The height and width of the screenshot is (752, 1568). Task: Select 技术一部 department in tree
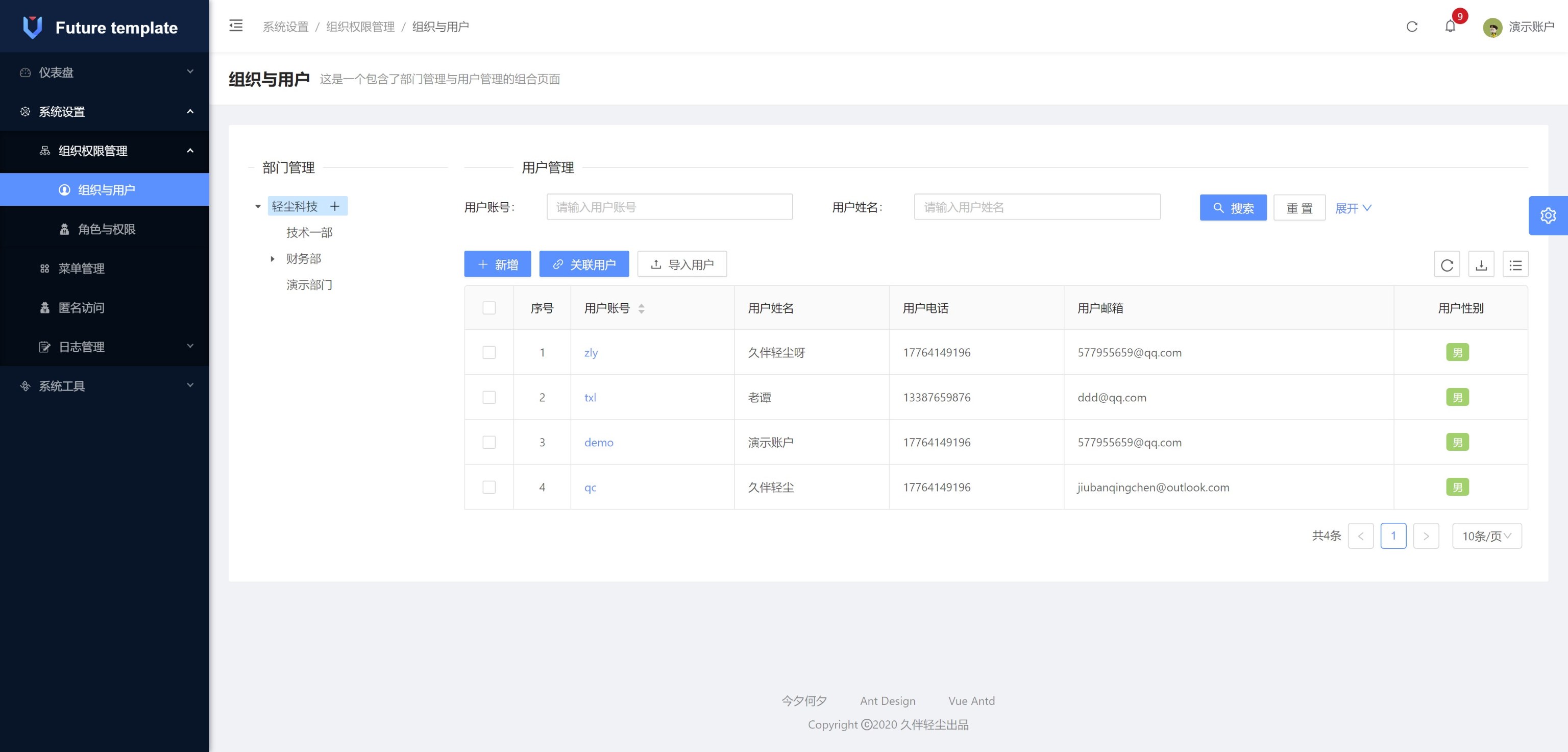pyautogui.click(x=309, y=233)
